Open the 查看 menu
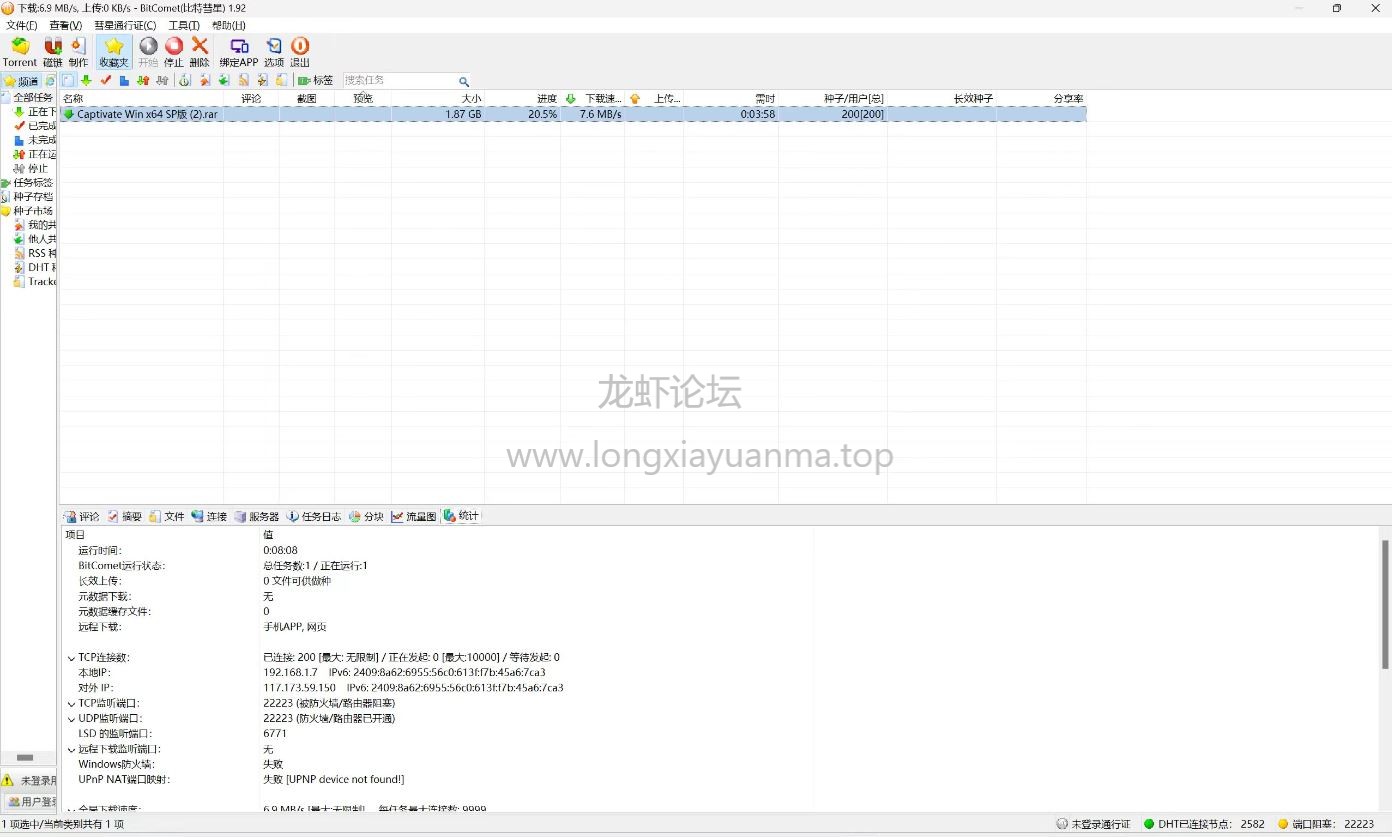The image size is (1392, 837). [x=65, y=25]
